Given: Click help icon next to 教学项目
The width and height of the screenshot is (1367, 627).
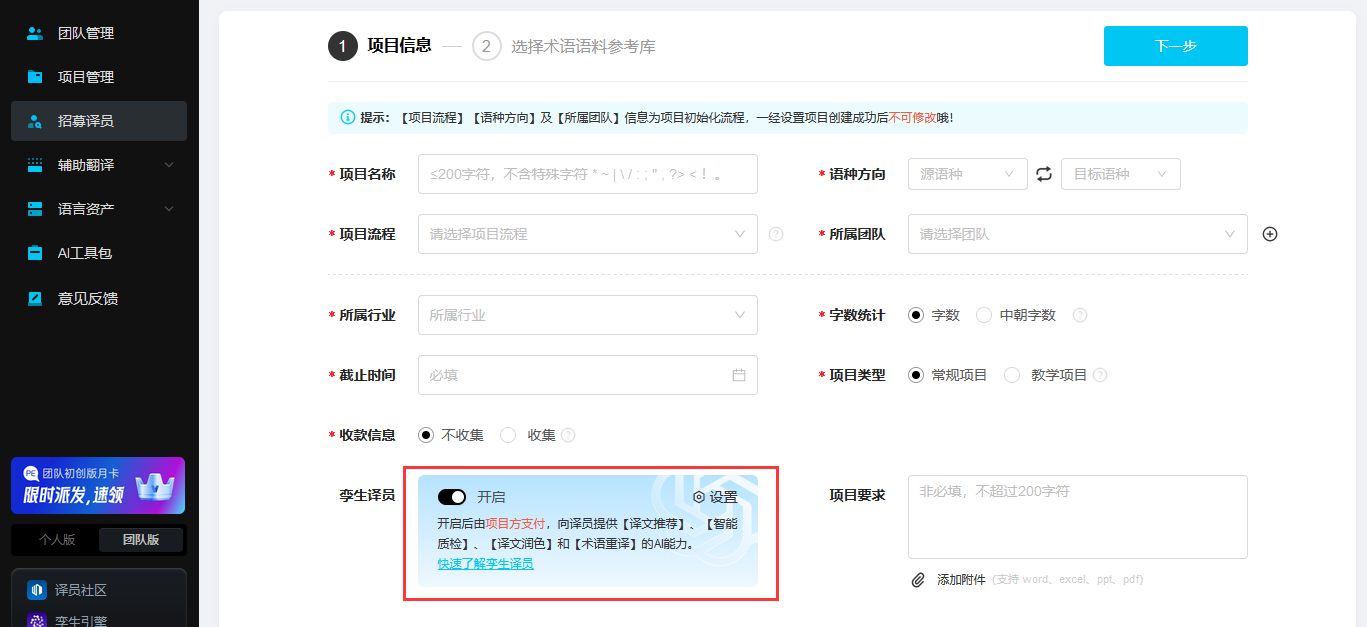Looking at the screenshot, I should click(x=1100, y=375).
